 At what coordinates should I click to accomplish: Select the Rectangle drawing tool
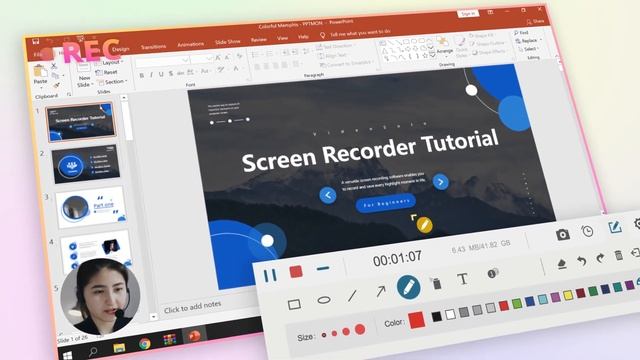coord(294,304)
